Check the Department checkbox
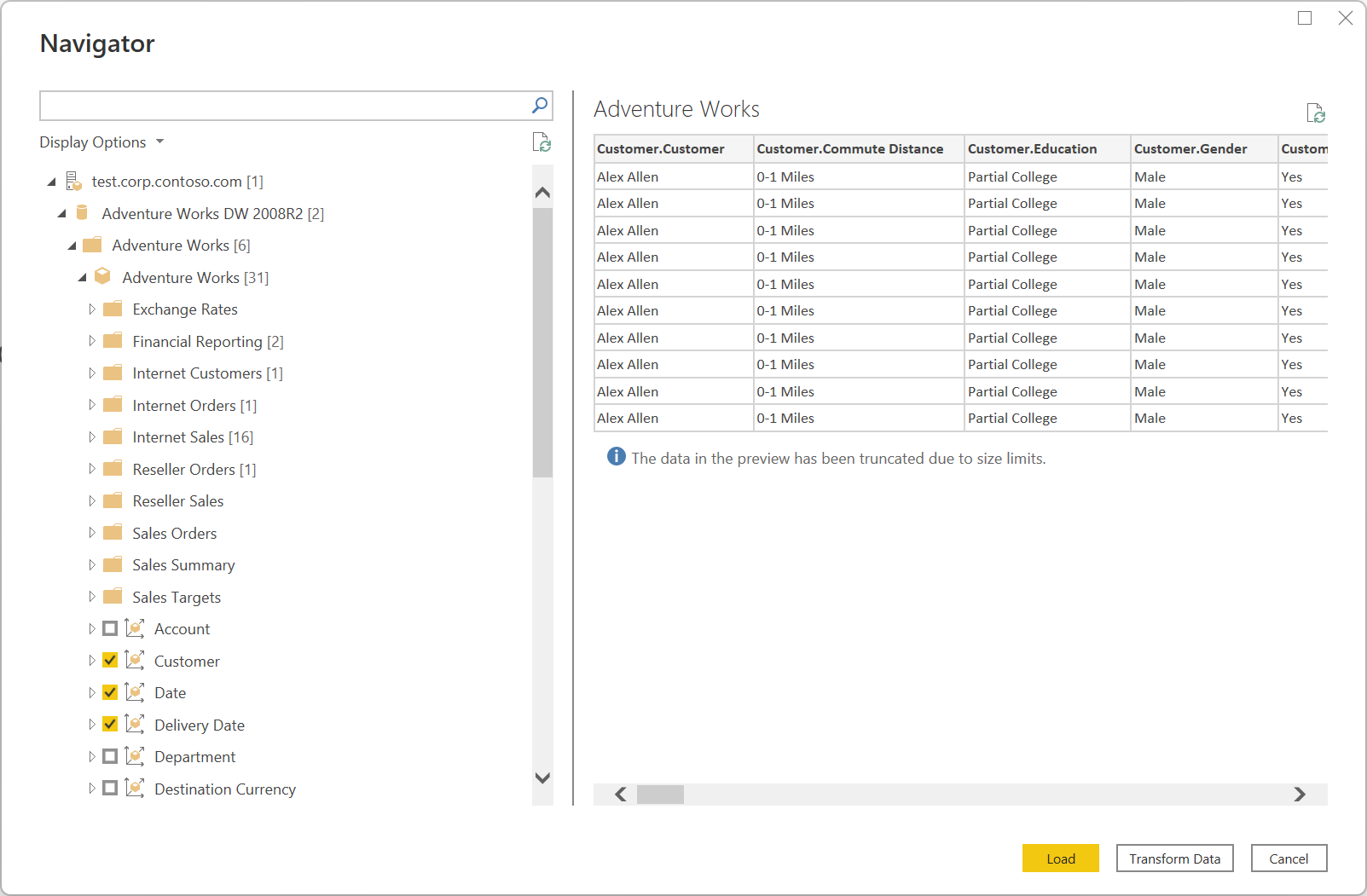Viewport: 1367px width, 896px height. coord(110,757)
